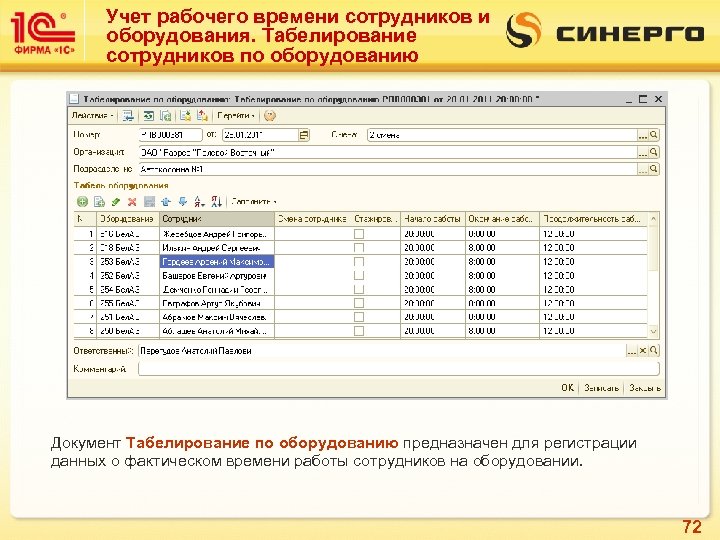Viewport: 720px width, 540px height.
Task: Click the ellipsis select button for Ответственный
Action: [632, 351]
